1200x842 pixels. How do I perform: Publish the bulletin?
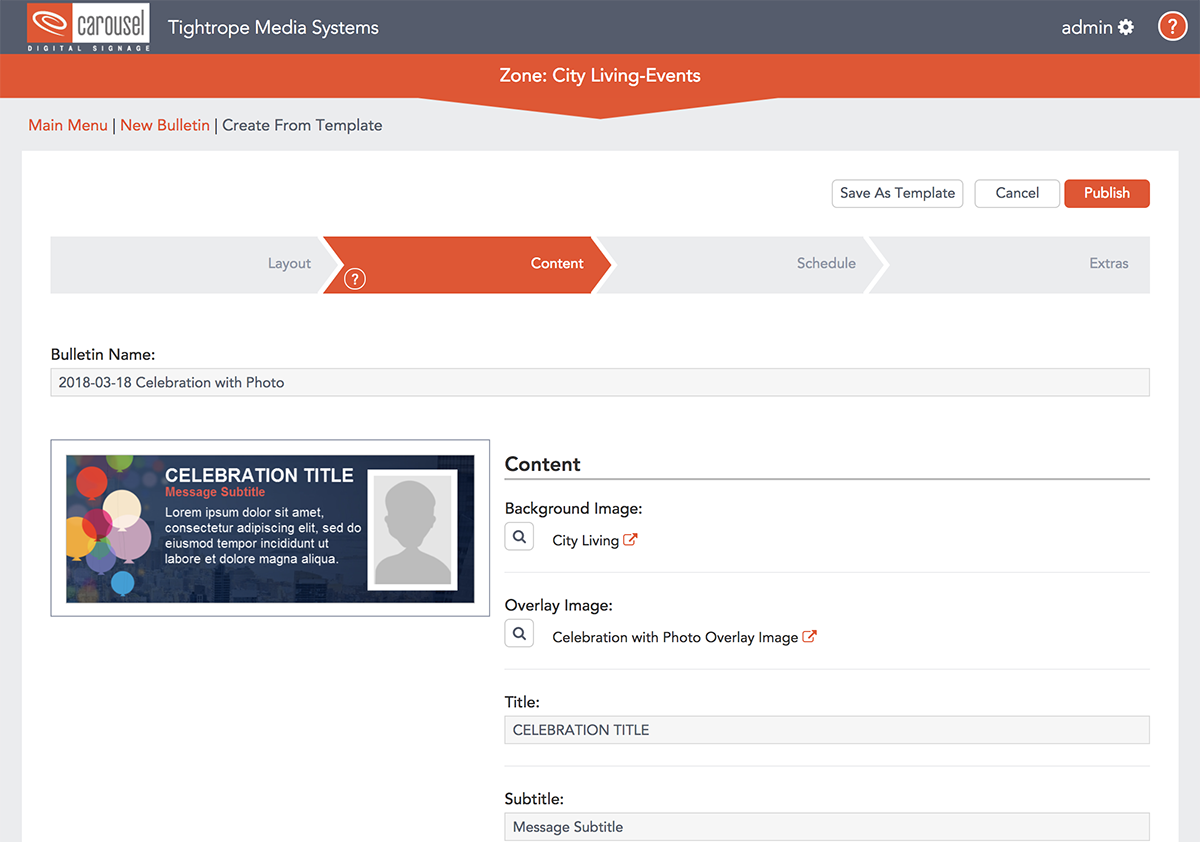coord(1107,193)
